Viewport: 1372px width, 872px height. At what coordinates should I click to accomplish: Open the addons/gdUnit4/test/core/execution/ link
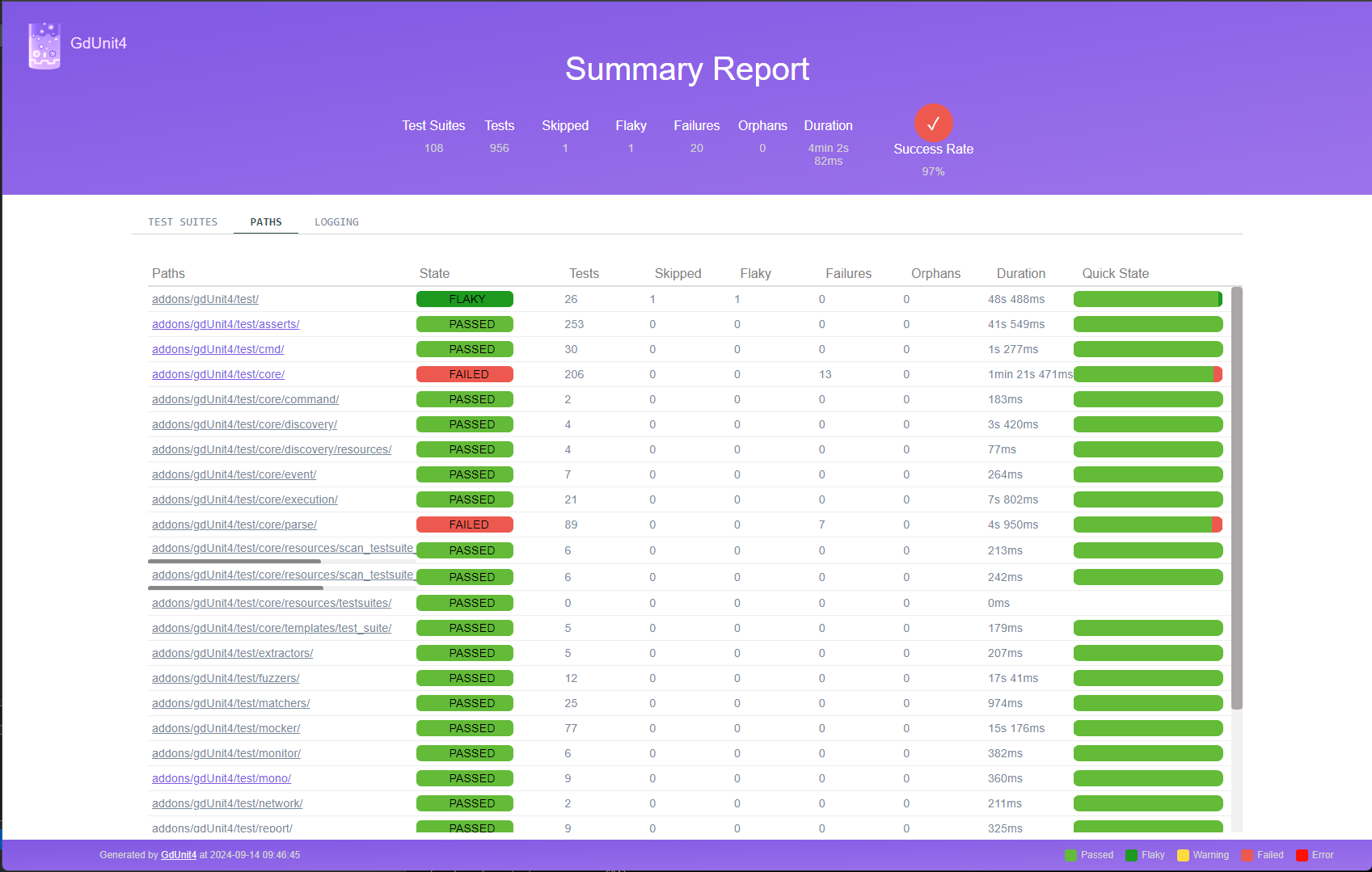click(x=245, y=499)
